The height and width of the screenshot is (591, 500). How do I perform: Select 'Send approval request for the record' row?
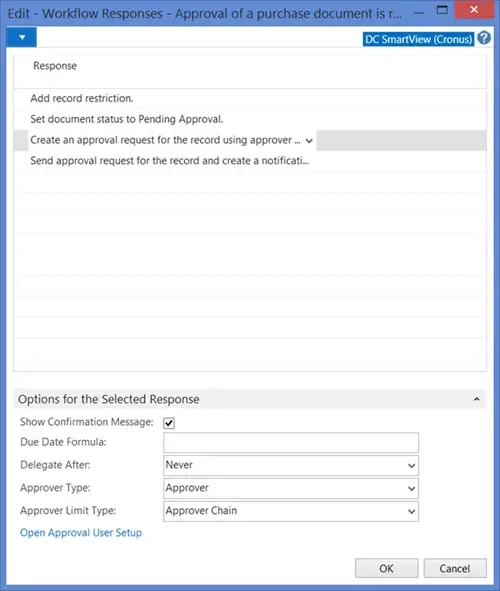coord(249,161)
